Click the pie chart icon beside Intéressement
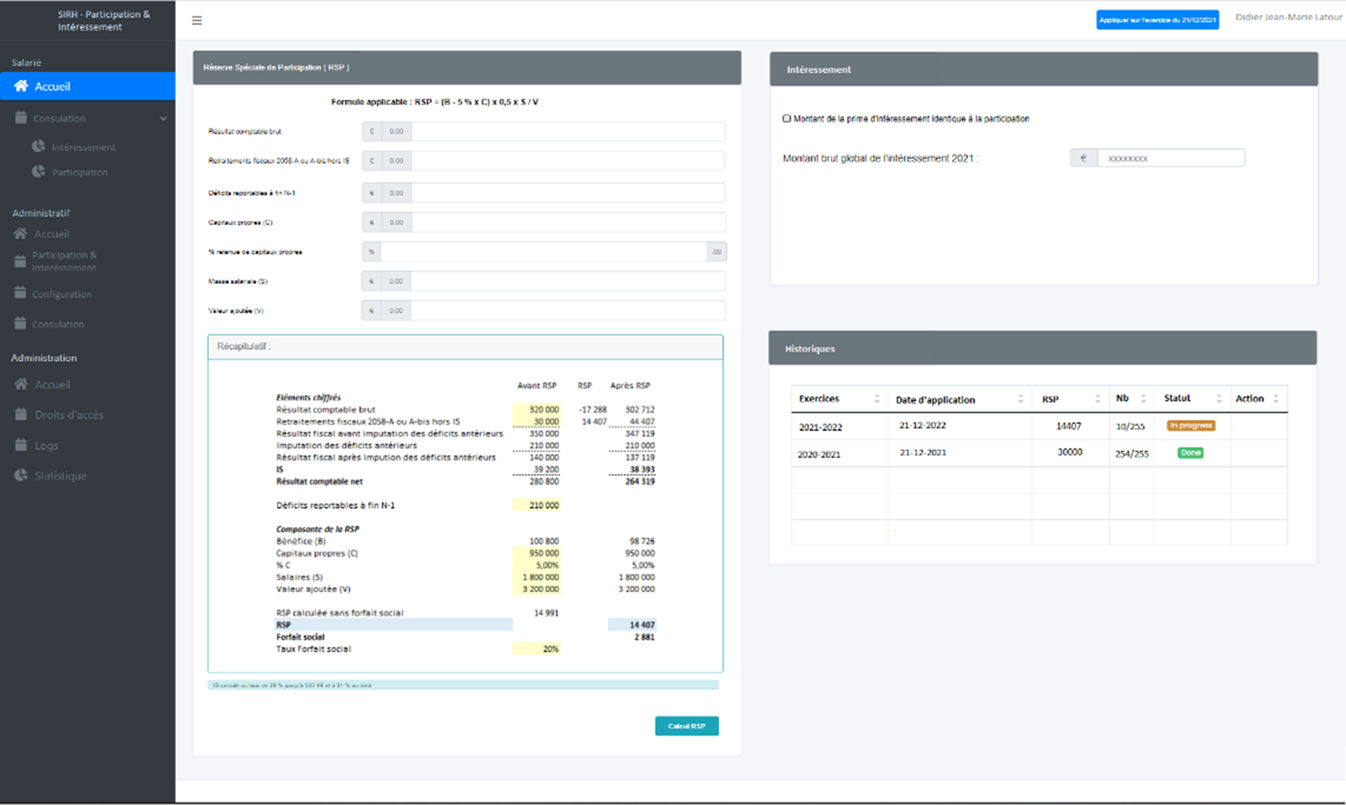Image resolution: width=1346 pixels, height=805 pixels. point(39,147)
